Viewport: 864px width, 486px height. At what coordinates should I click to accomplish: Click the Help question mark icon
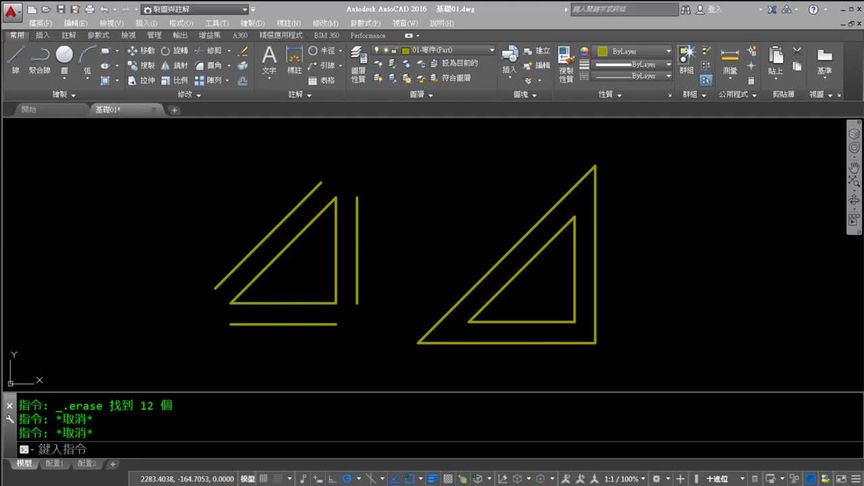point(813,9)
